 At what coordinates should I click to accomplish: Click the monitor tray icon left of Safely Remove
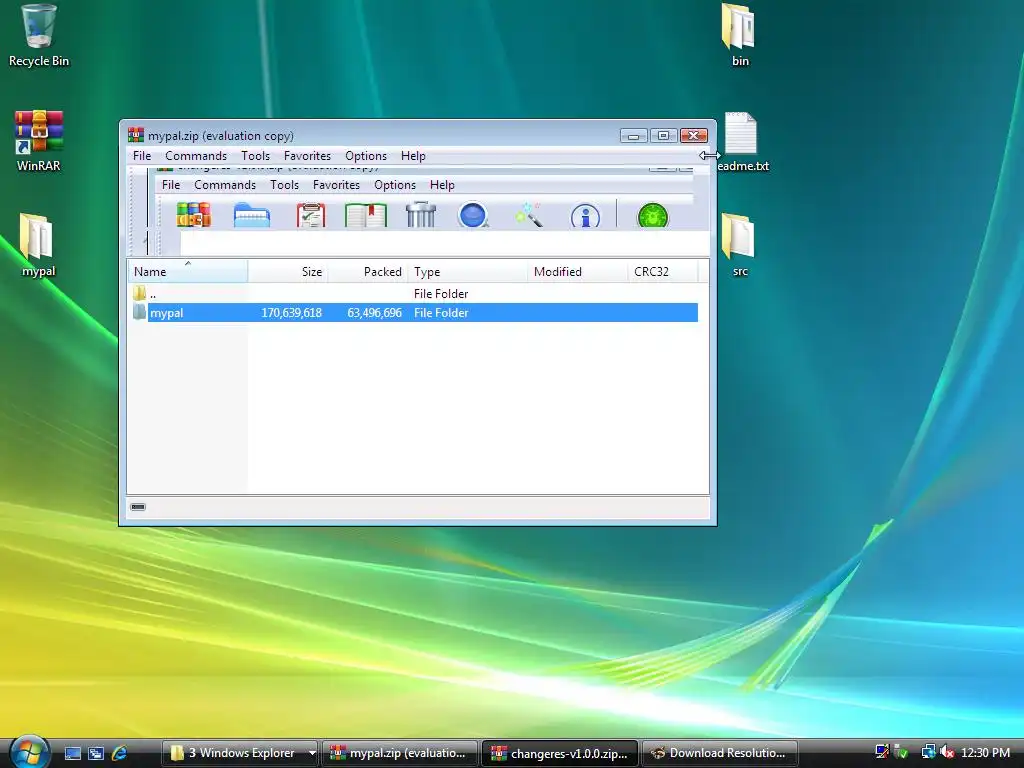(x=882, y=752)
